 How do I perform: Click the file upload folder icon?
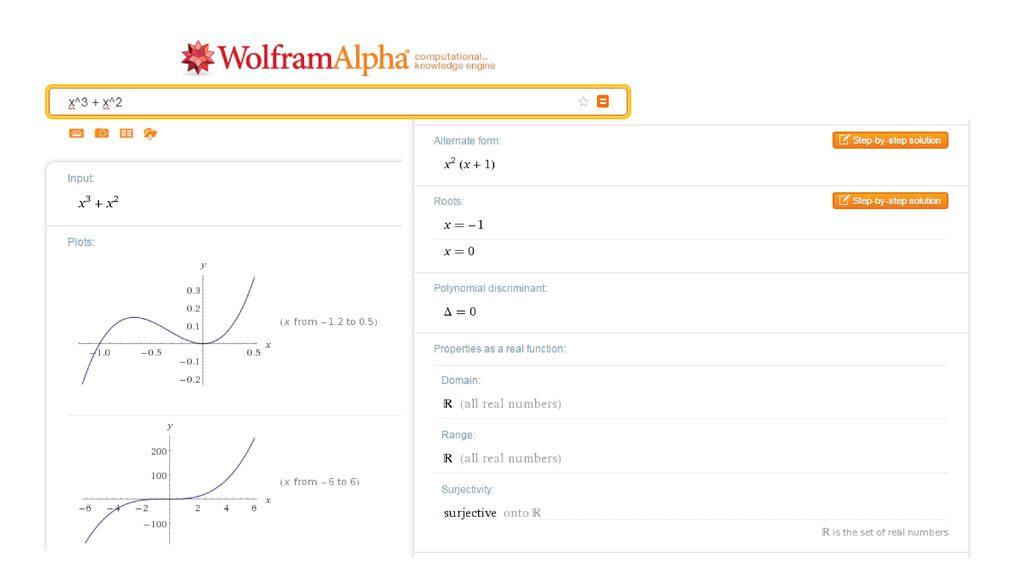pos(150,133)
